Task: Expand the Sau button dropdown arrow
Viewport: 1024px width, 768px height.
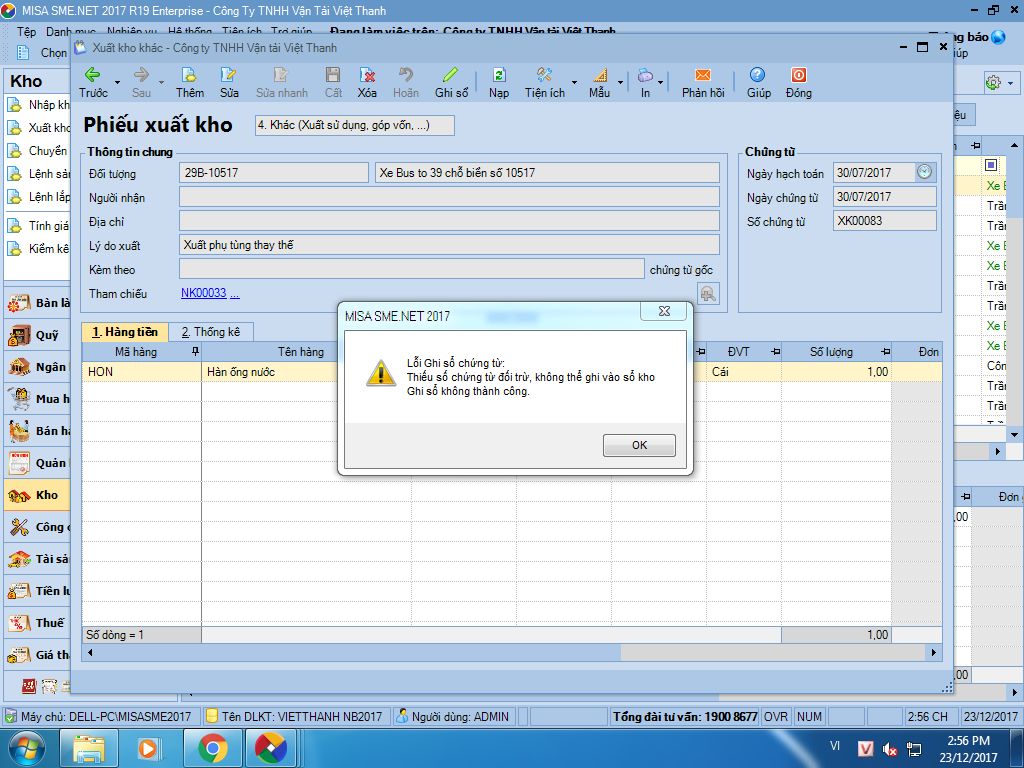Action: pos(161,82)
